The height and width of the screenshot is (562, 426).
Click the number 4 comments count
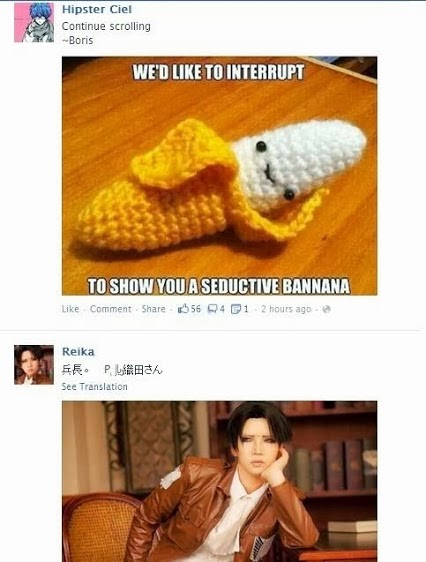click(x=222, y=309)
